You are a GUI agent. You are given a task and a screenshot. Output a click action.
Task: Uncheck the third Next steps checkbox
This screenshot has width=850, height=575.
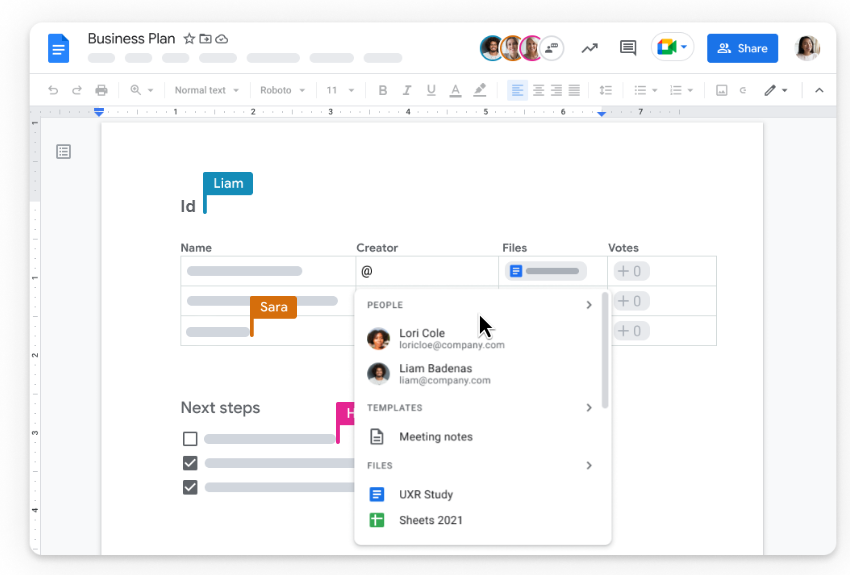[190, 487]
